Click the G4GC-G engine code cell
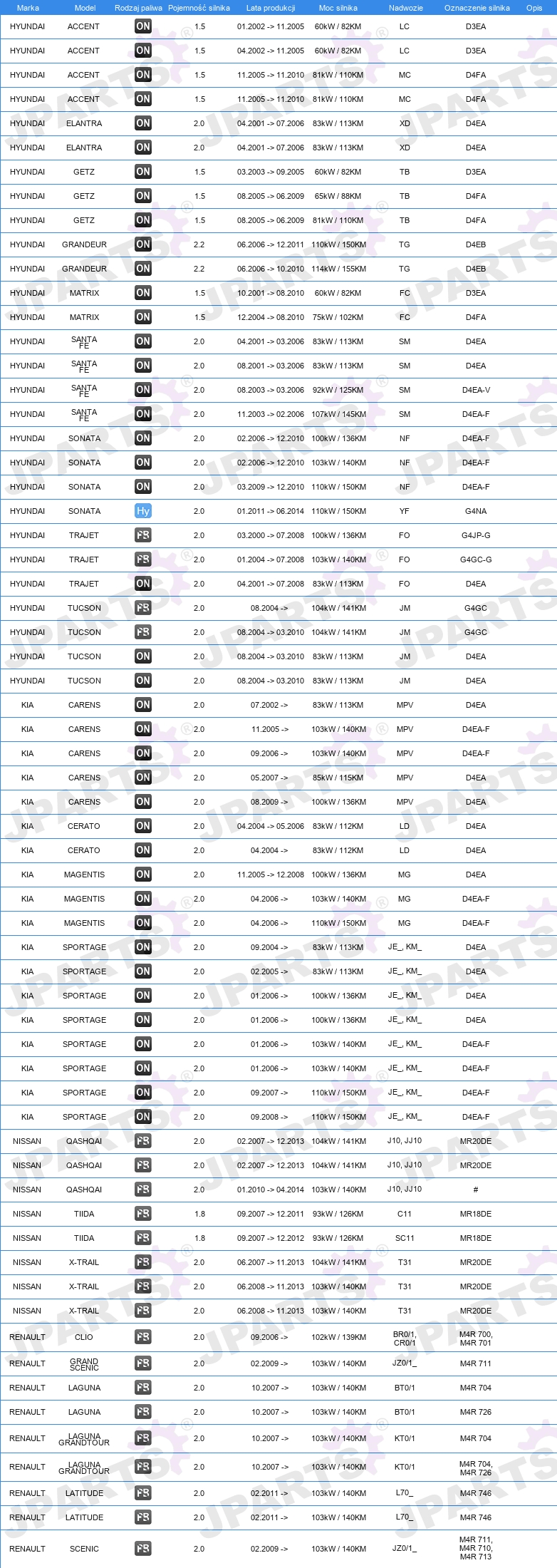Viewport: 557px width, 1568px height. [476, 559]
